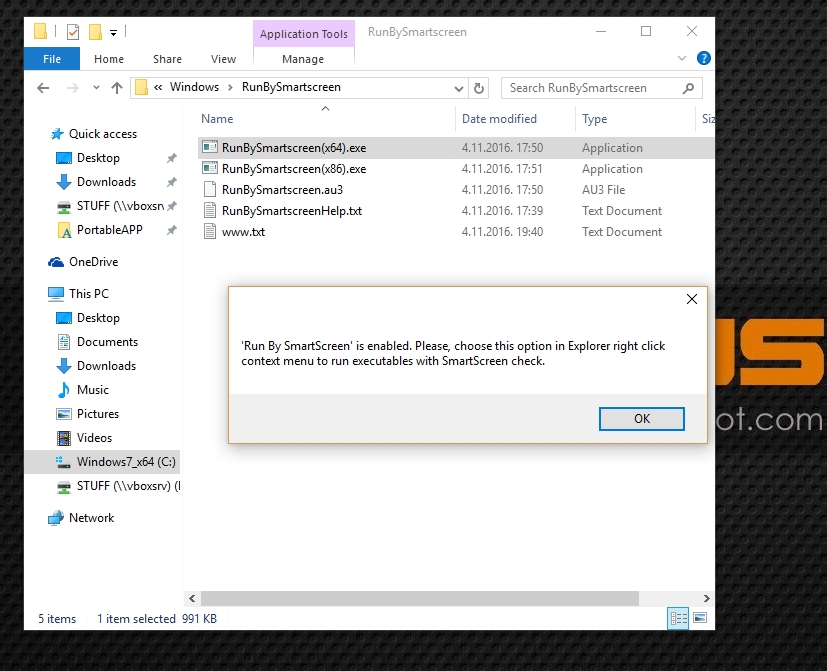Switch to Details view in the status bar
Screen dimensions: 827x671
(678, 618)
